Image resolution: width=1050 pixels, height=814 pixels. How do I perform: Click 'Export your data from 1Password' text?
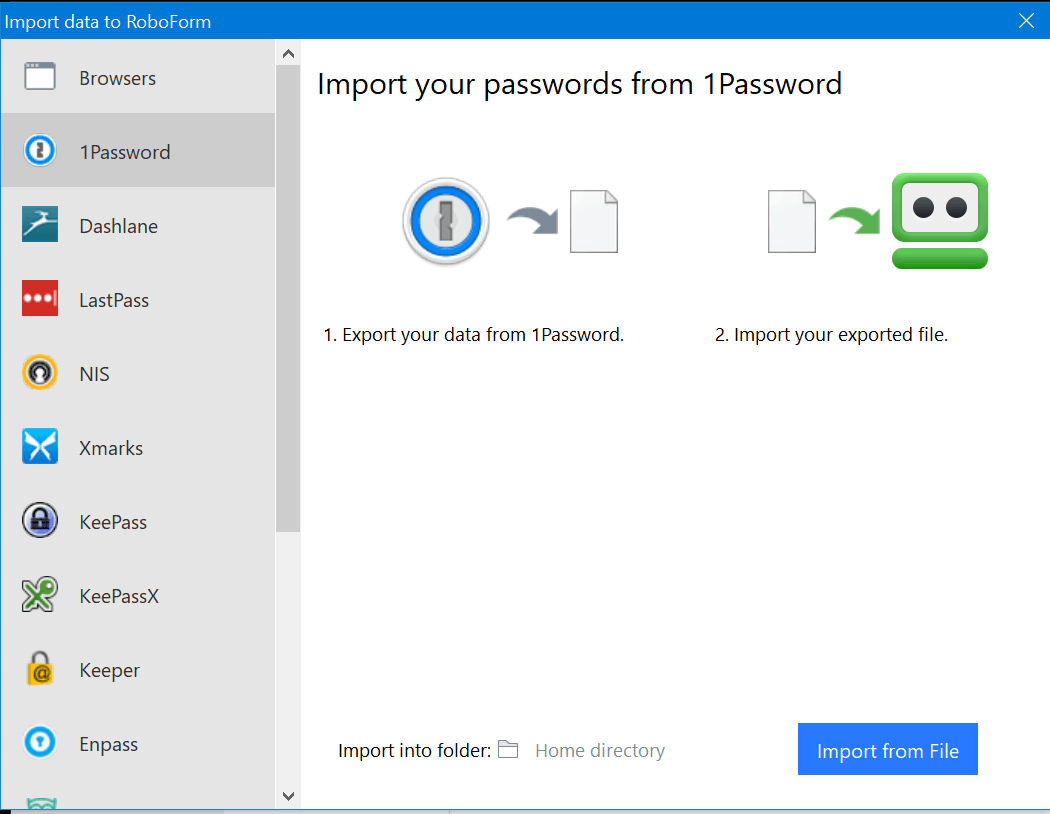[473, 334]
